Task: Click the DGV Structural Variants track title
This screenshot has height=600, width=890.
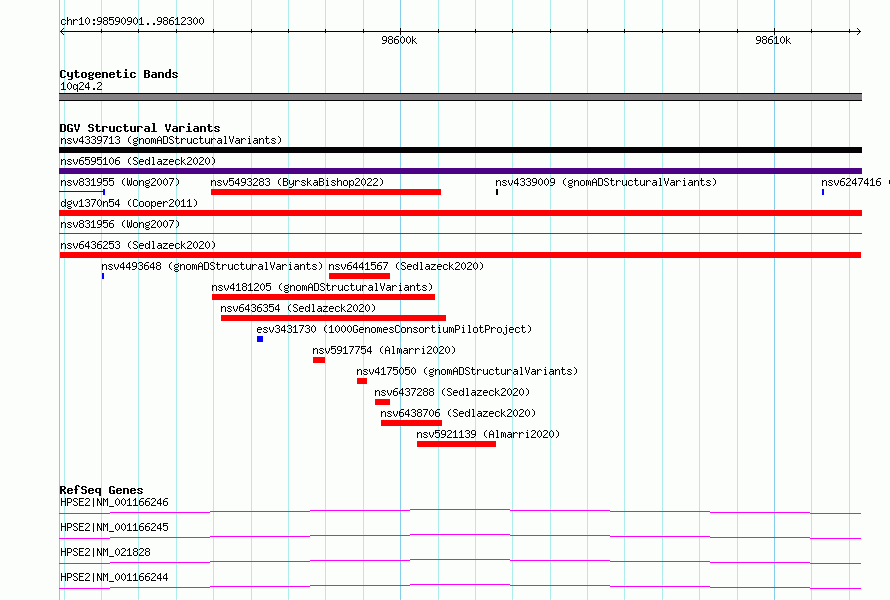Action: point(140,128)
